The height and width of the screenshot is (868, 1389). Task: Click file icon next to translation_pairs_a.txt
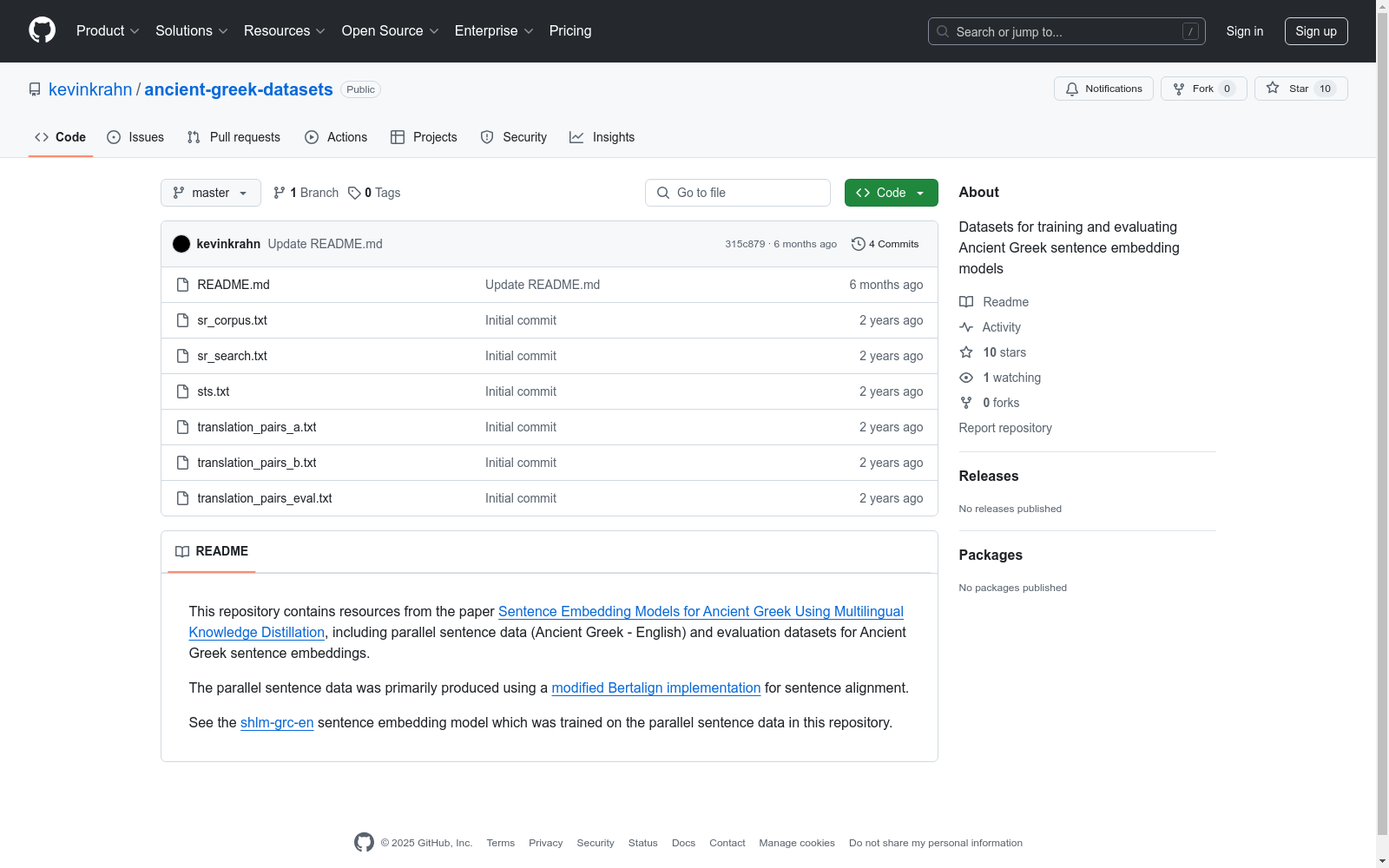pos(182,427)
